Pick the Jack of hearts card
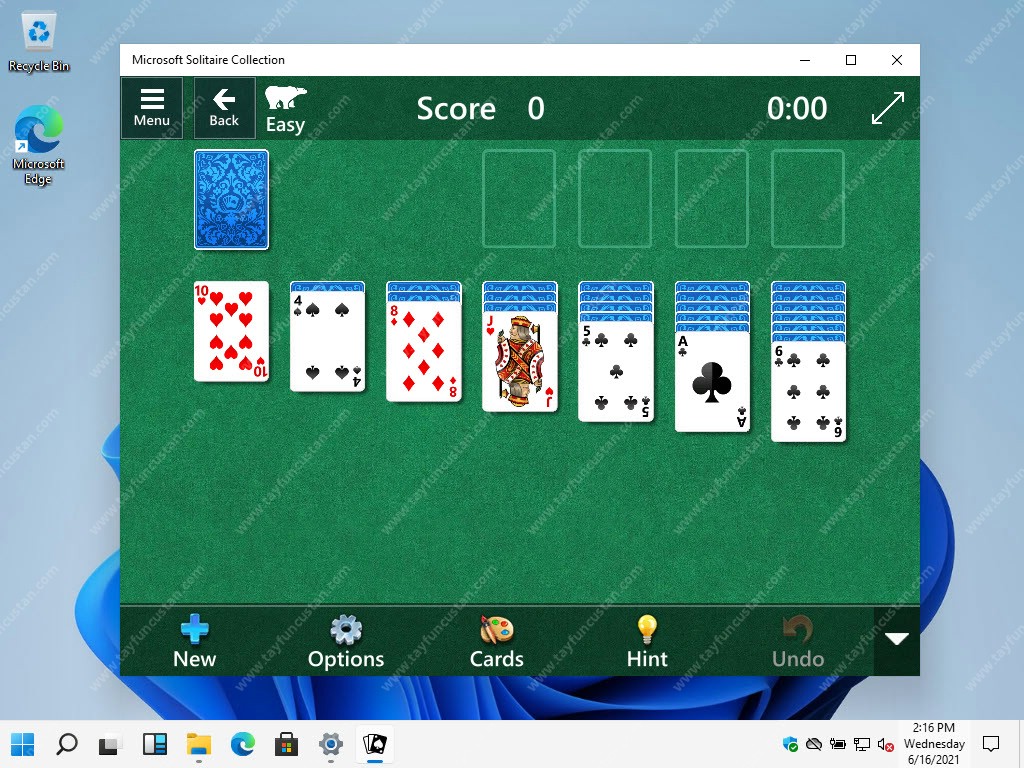The width and height of the screenshot is (1024, 768). point(519,362)
